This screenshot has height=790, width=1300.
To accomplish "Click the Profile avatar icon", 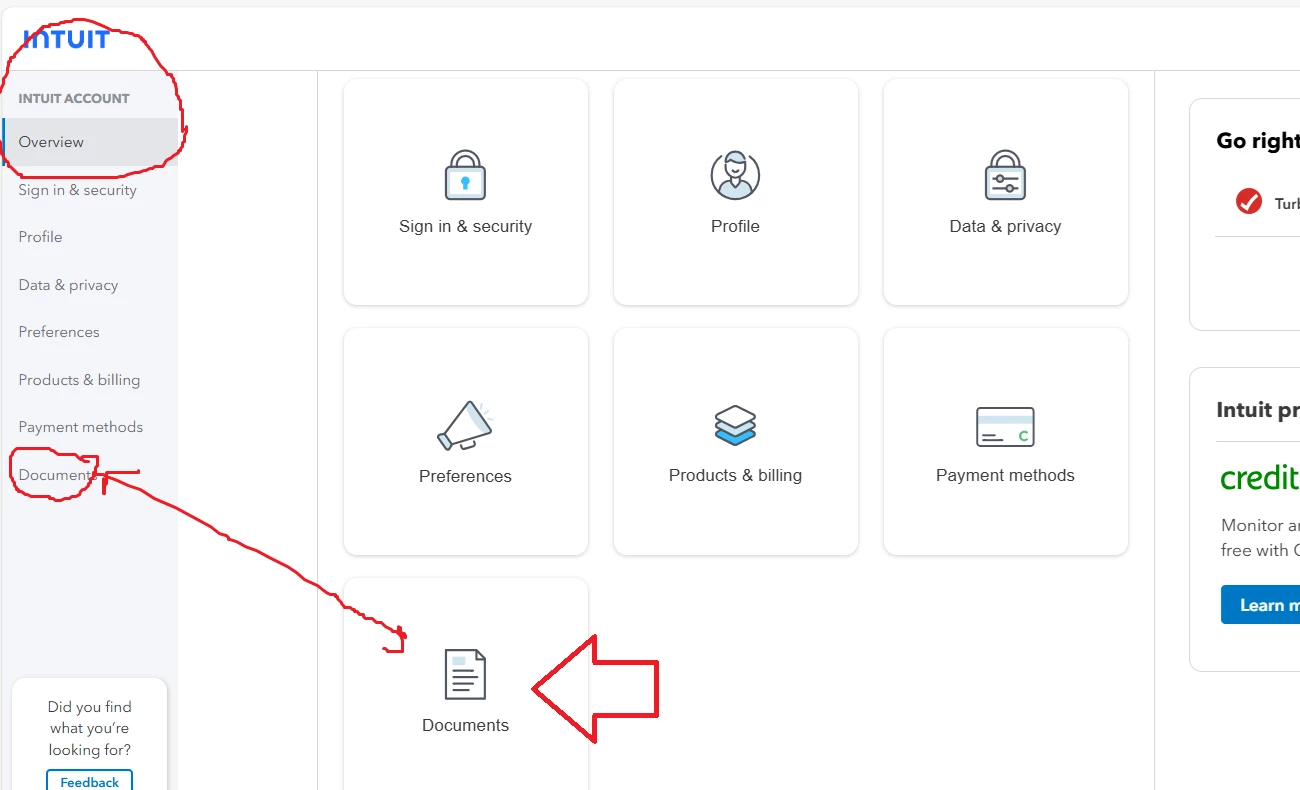I will (735, 175).
